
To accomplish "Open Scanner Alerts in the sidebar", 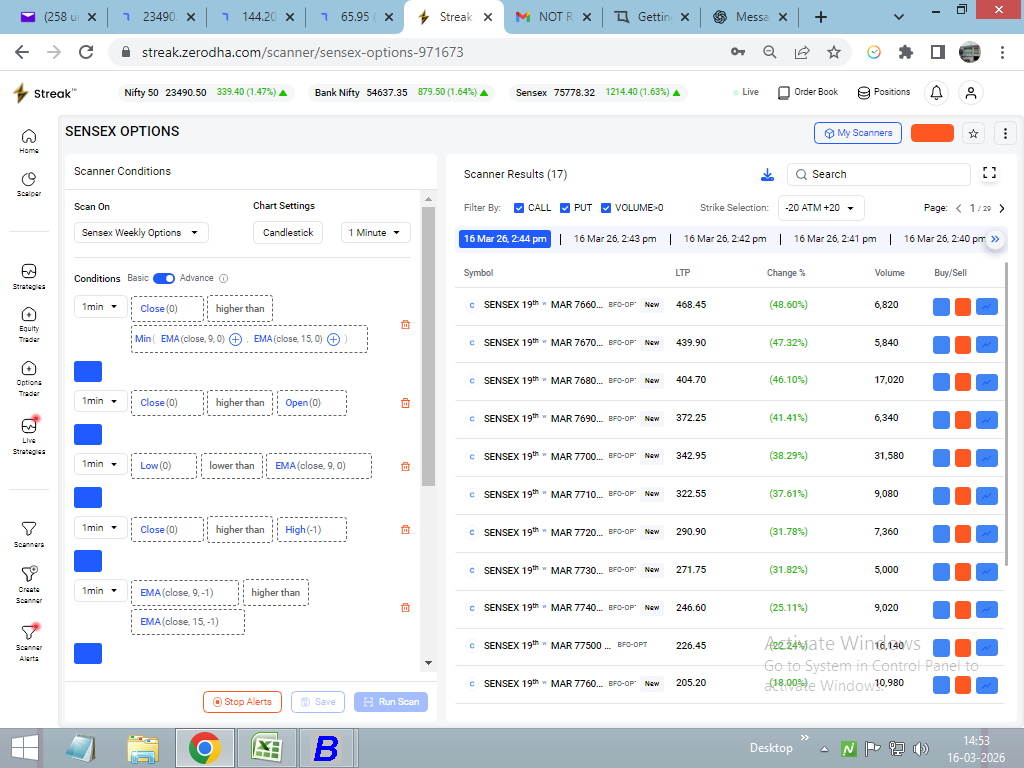I will (29, 633).
